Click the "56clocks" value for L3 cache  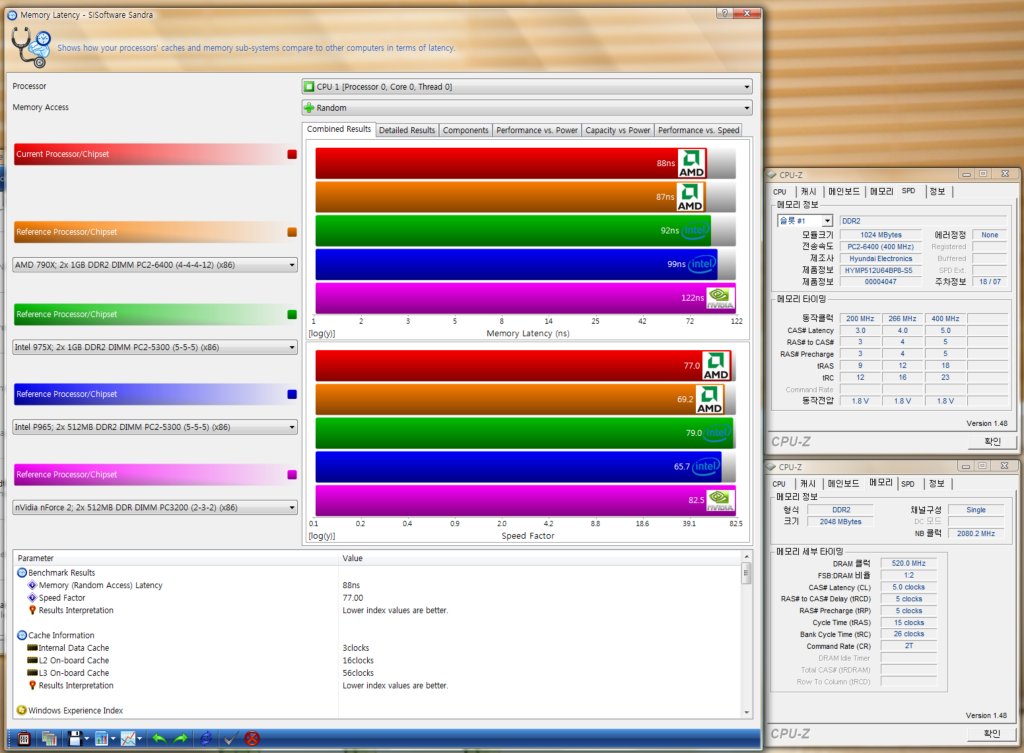pos(358,673)
